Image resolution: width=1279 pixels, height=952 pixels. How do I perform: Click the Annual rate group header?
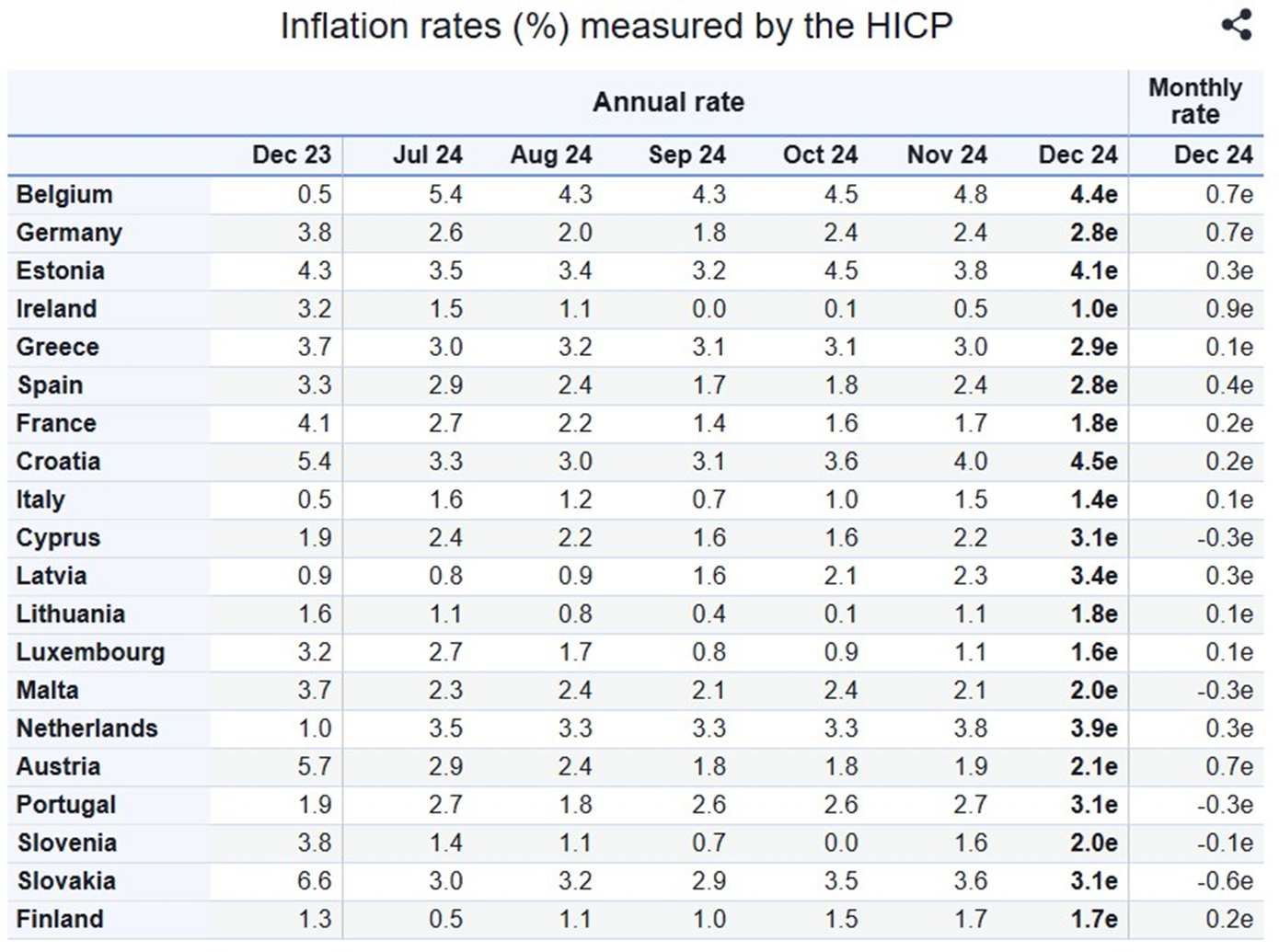(668, 102)
